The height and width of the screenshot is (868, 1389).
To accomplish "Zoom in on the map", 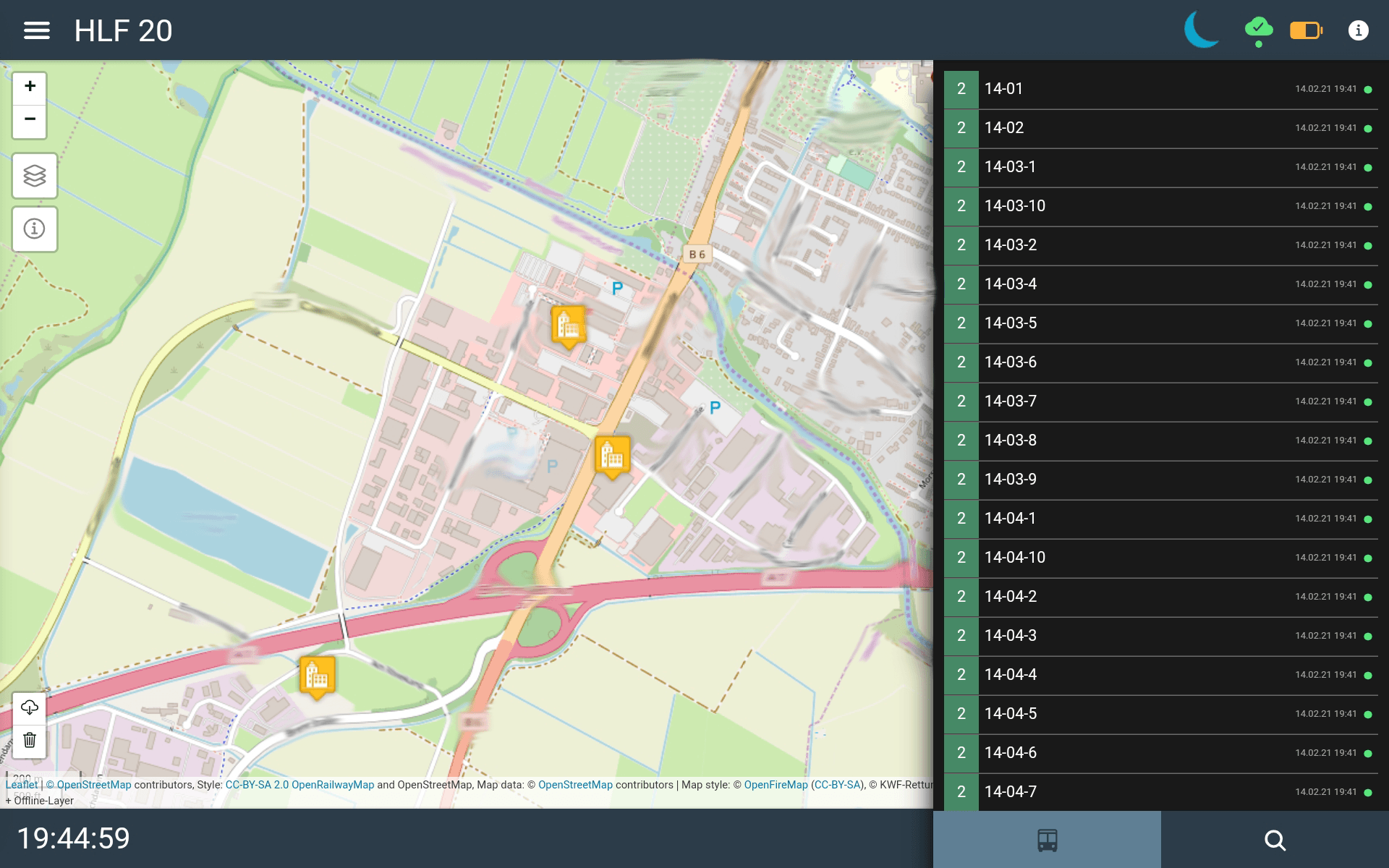I will coord(30,87).
